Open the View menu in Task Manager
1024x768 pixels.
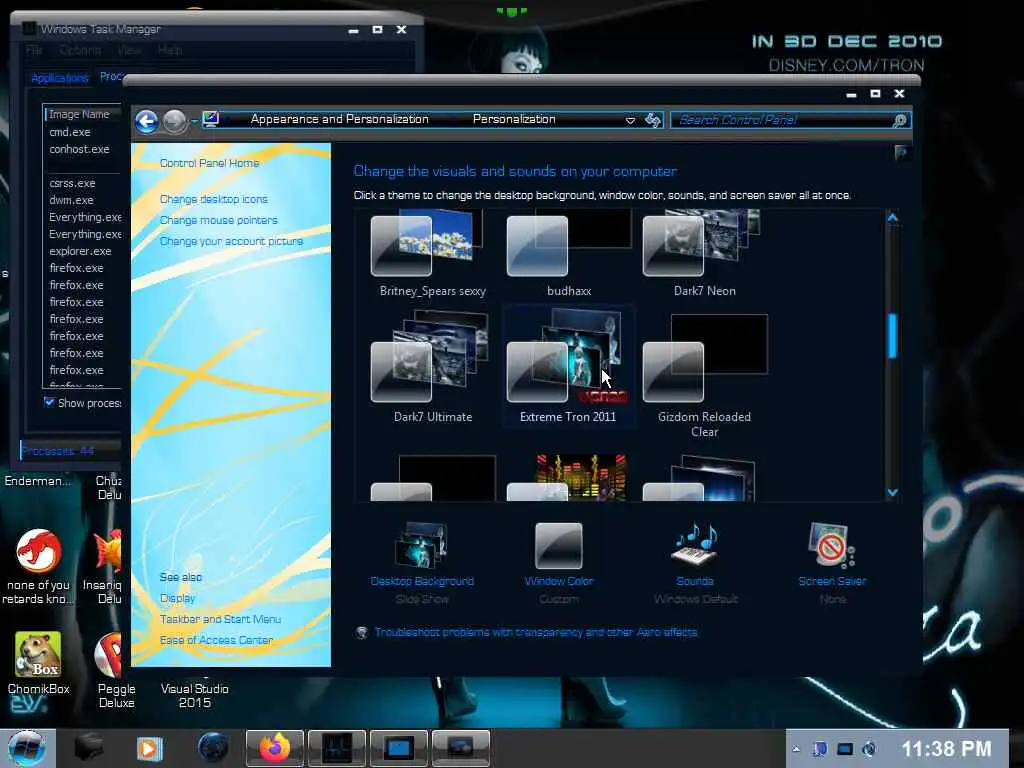129,50
